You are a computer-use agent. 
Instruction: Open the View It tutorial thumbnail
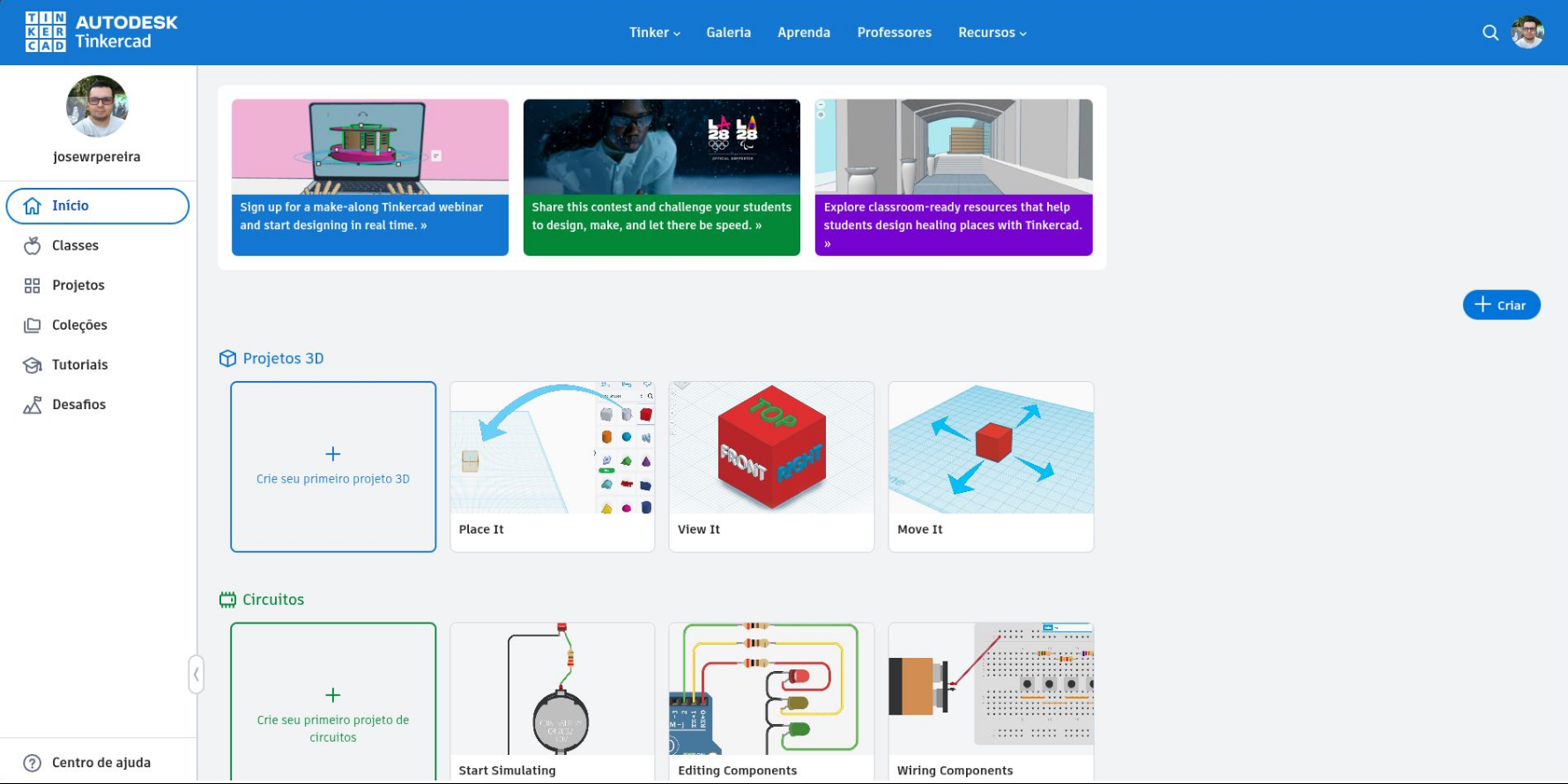(x=771, y=448)
